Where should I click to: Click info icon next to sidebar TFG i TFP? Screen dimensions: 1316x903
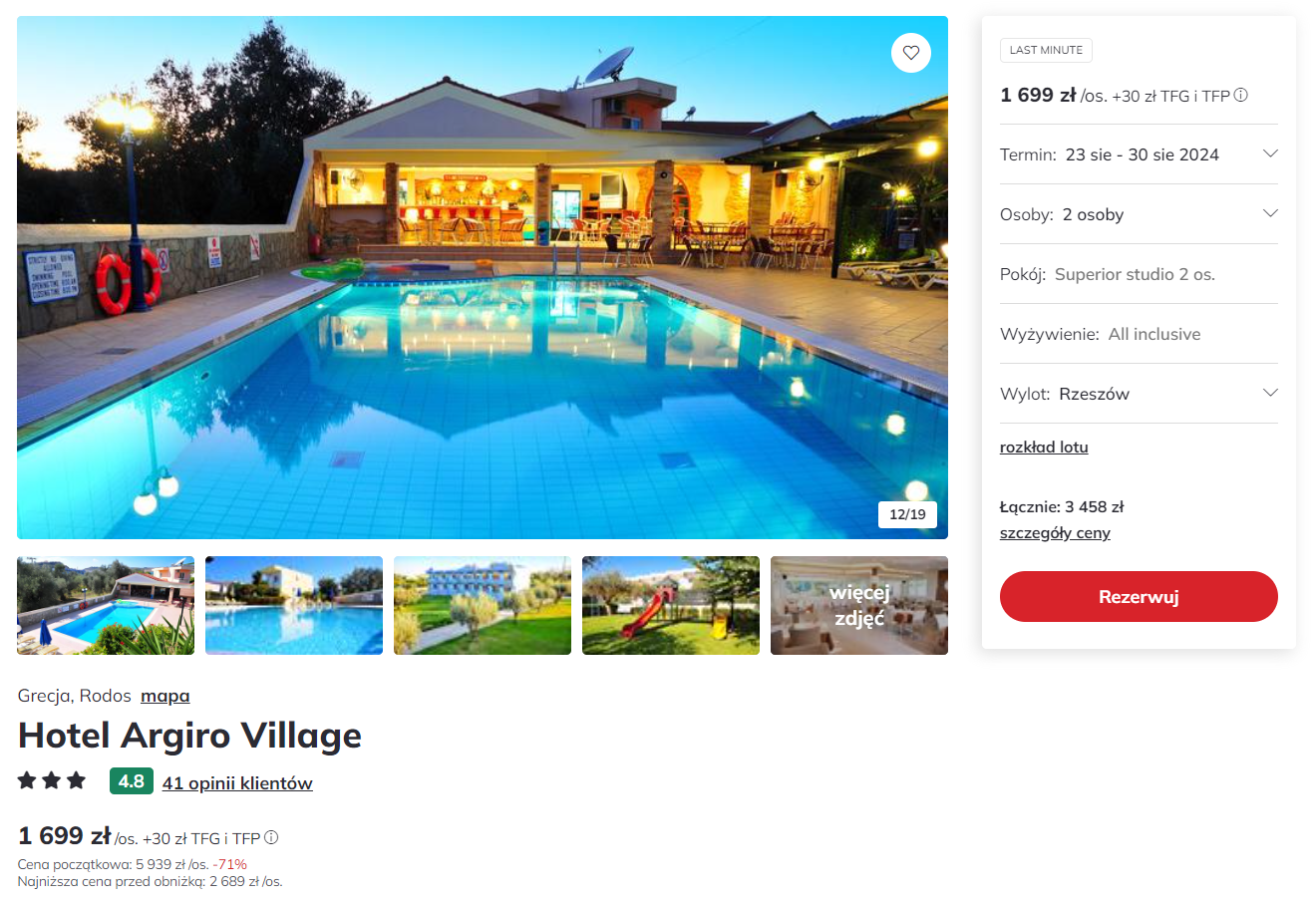click(x=1241, y=96)
